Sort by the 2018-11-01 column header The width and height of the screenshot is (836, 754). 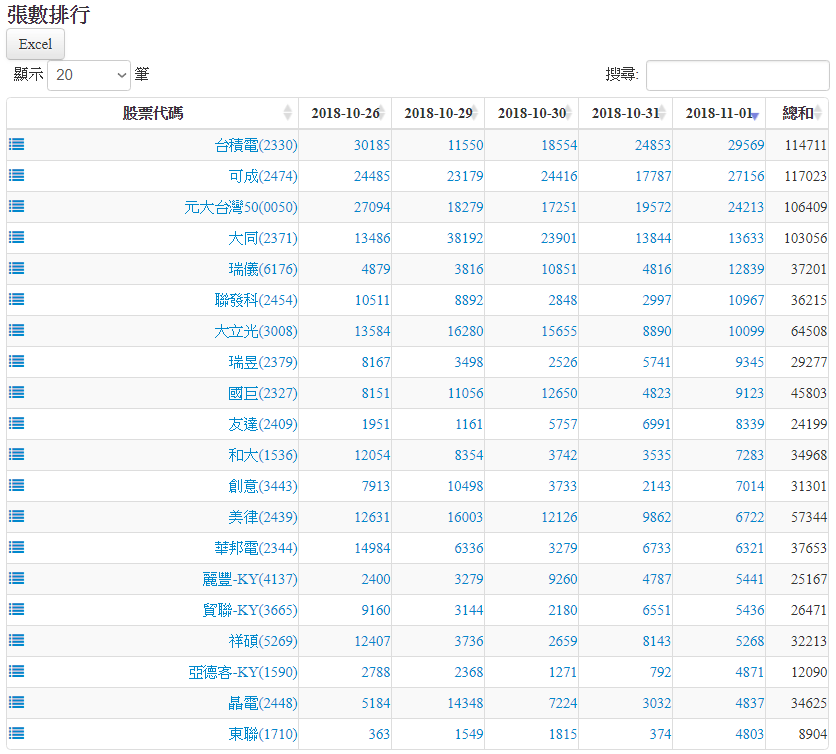(718, 113)
